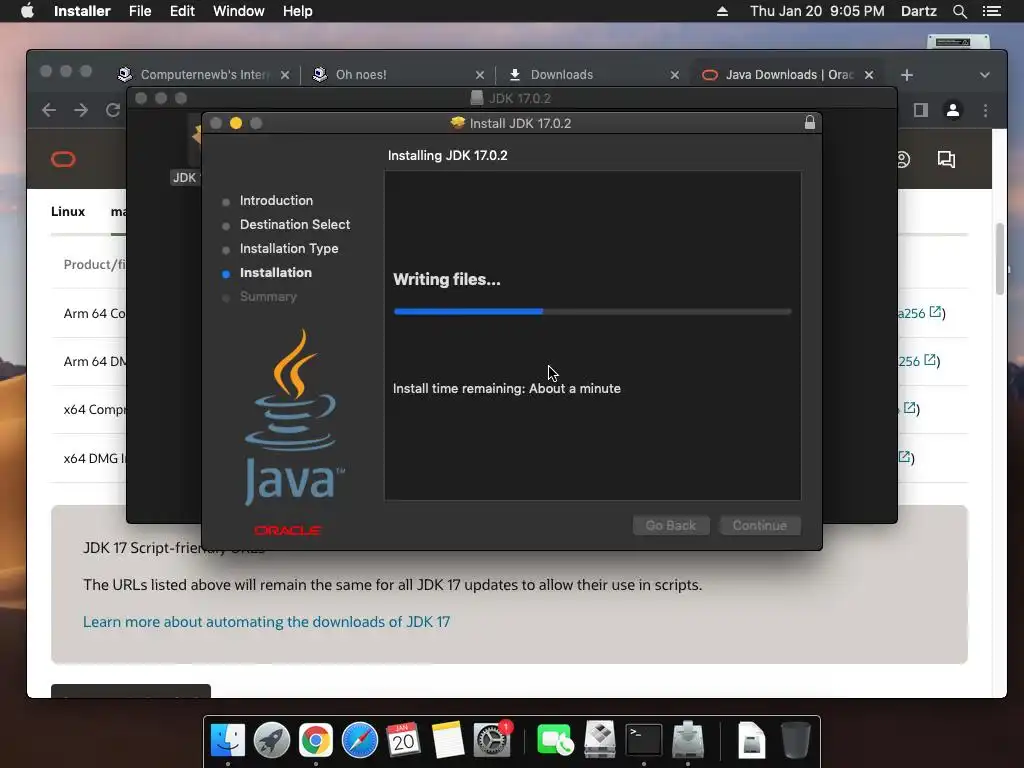Expand Chrome tab search chevron
This screenshot has height=768, width=1024.
(985, 75)
